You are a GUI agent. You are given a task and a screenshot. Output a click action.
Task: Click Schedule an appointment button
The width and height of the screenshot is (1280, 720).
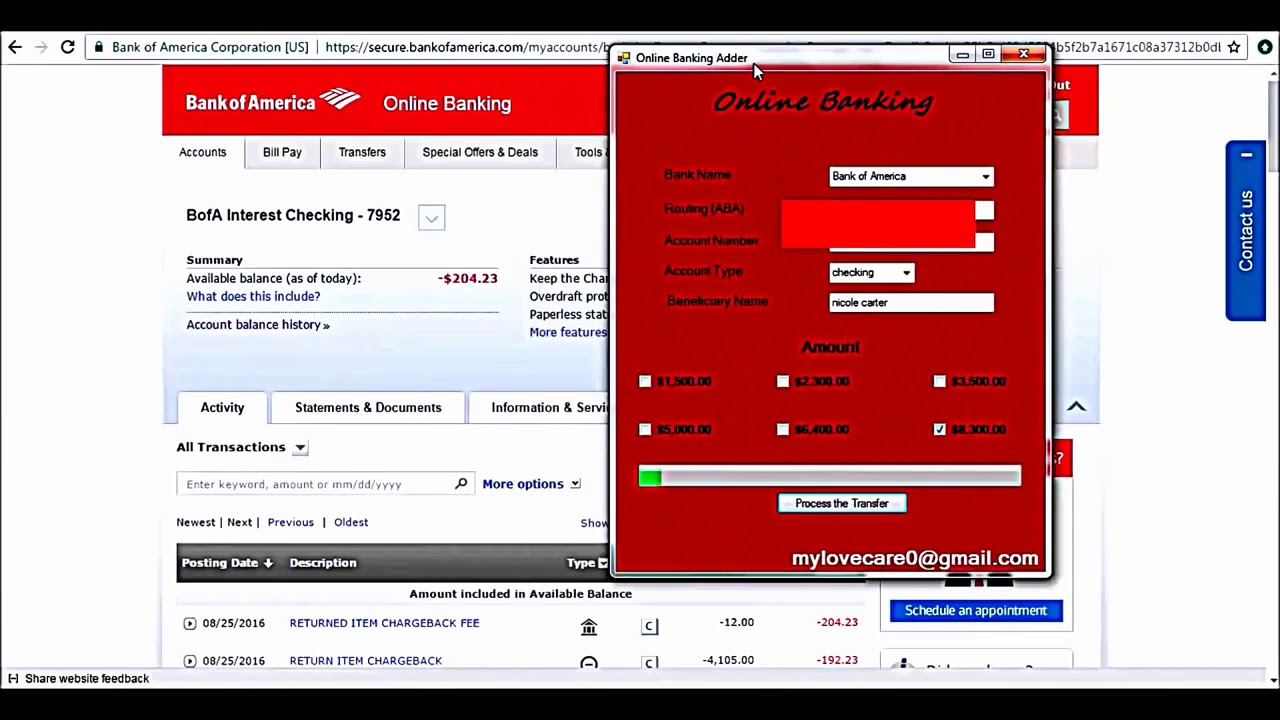tap(976, 611)
